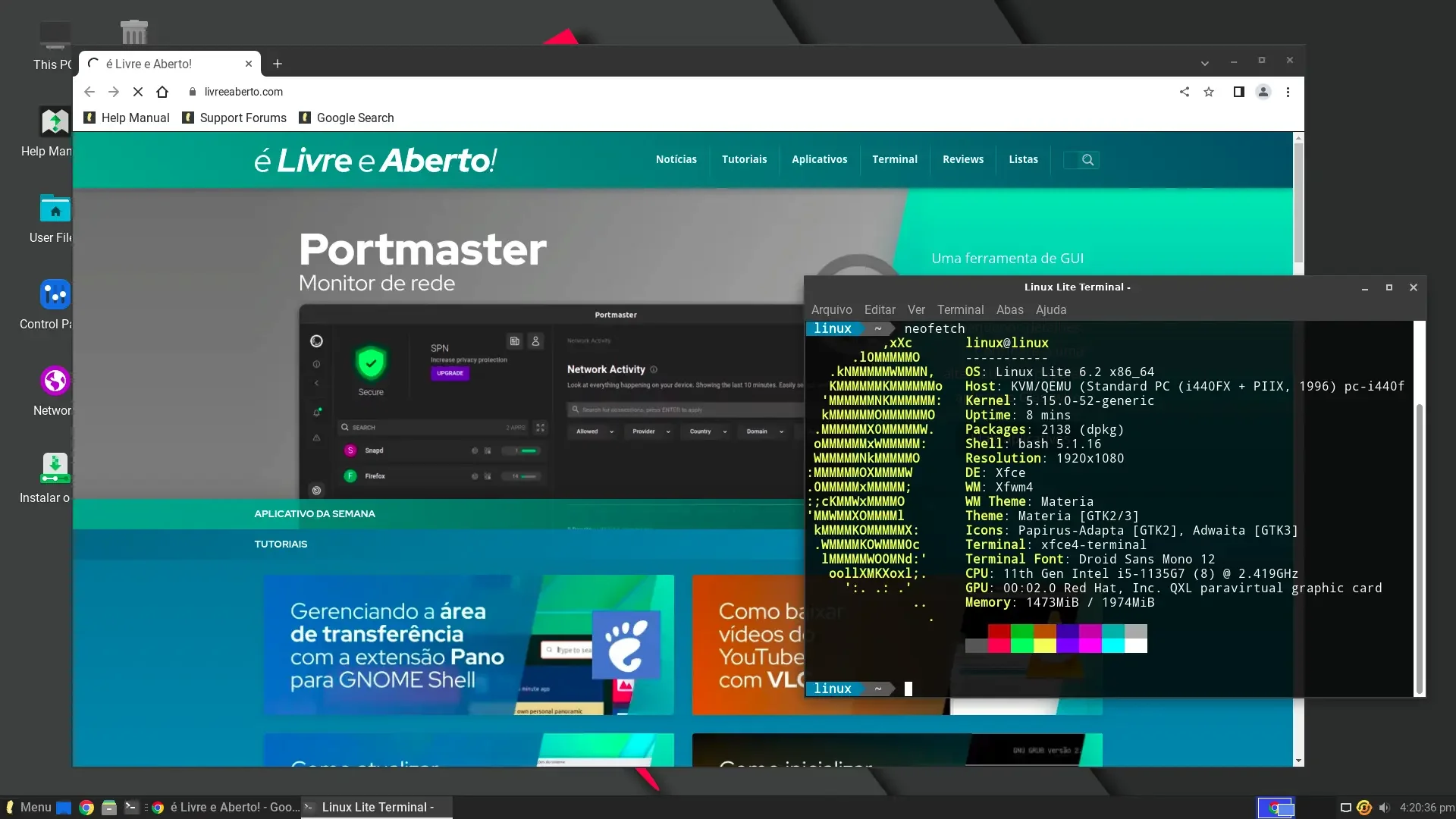Open Abas menu in terminal
The width and height of the screenshot is (1456, 819).
click(1009, 309)
